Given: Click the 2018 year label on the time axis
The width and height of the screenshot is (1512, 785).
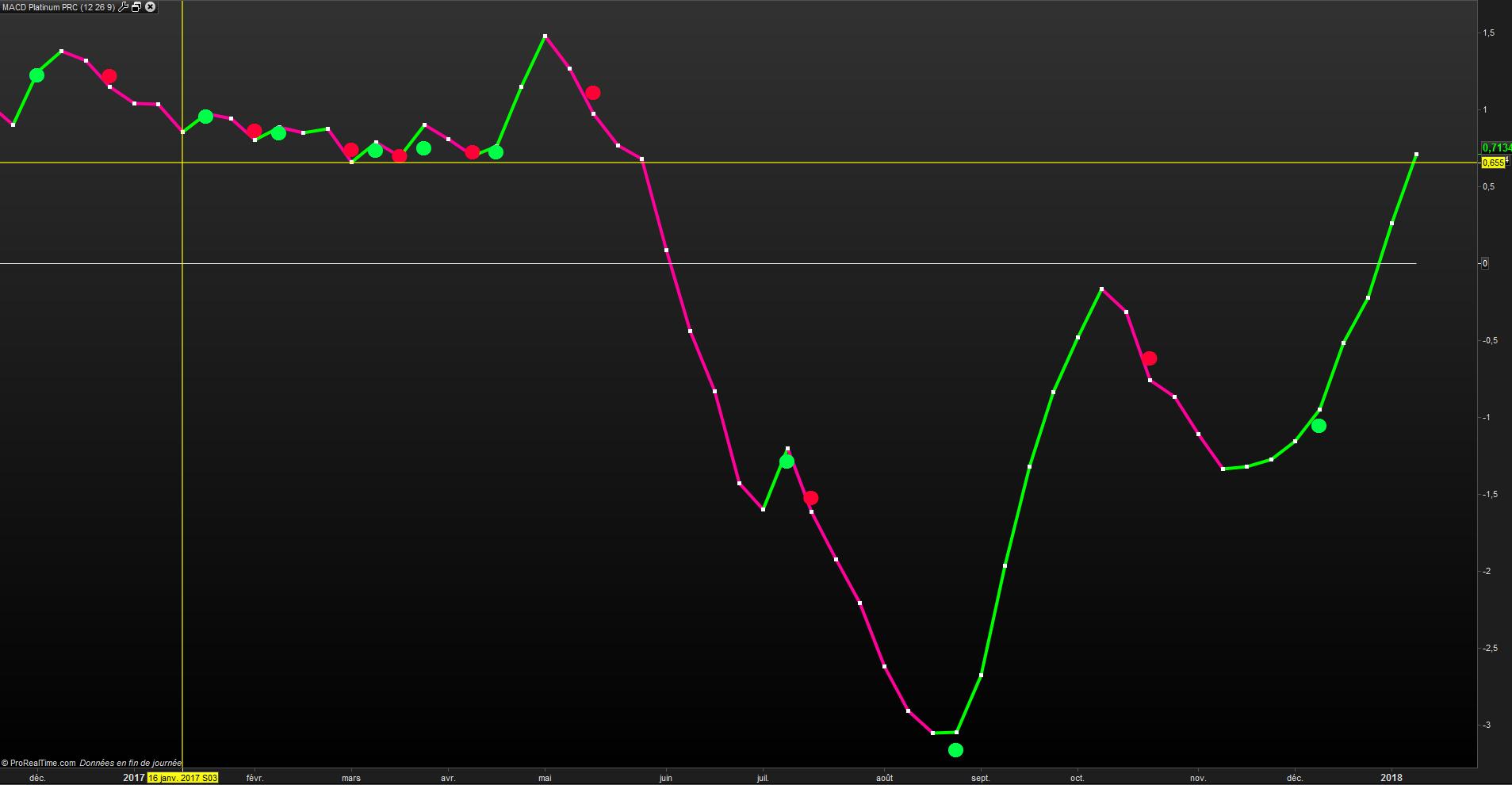Looking at the screenshot, I should click(1391, 778).
